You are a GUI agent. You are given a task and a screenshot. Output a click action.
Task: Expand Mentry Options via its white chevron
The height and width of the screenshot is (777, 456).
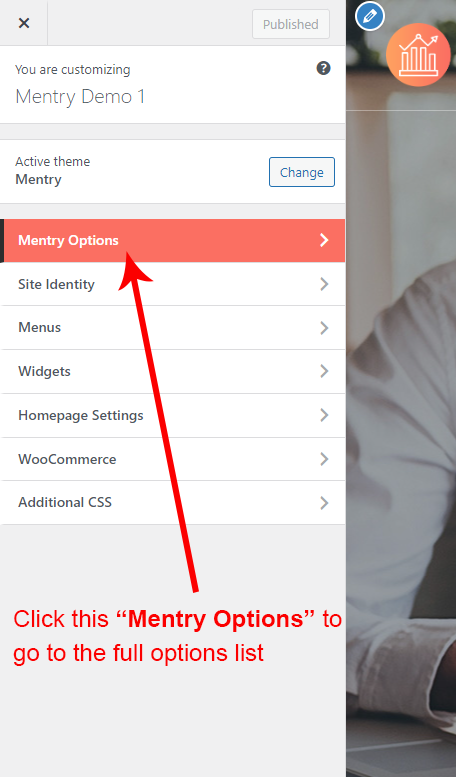click(324, 240)
